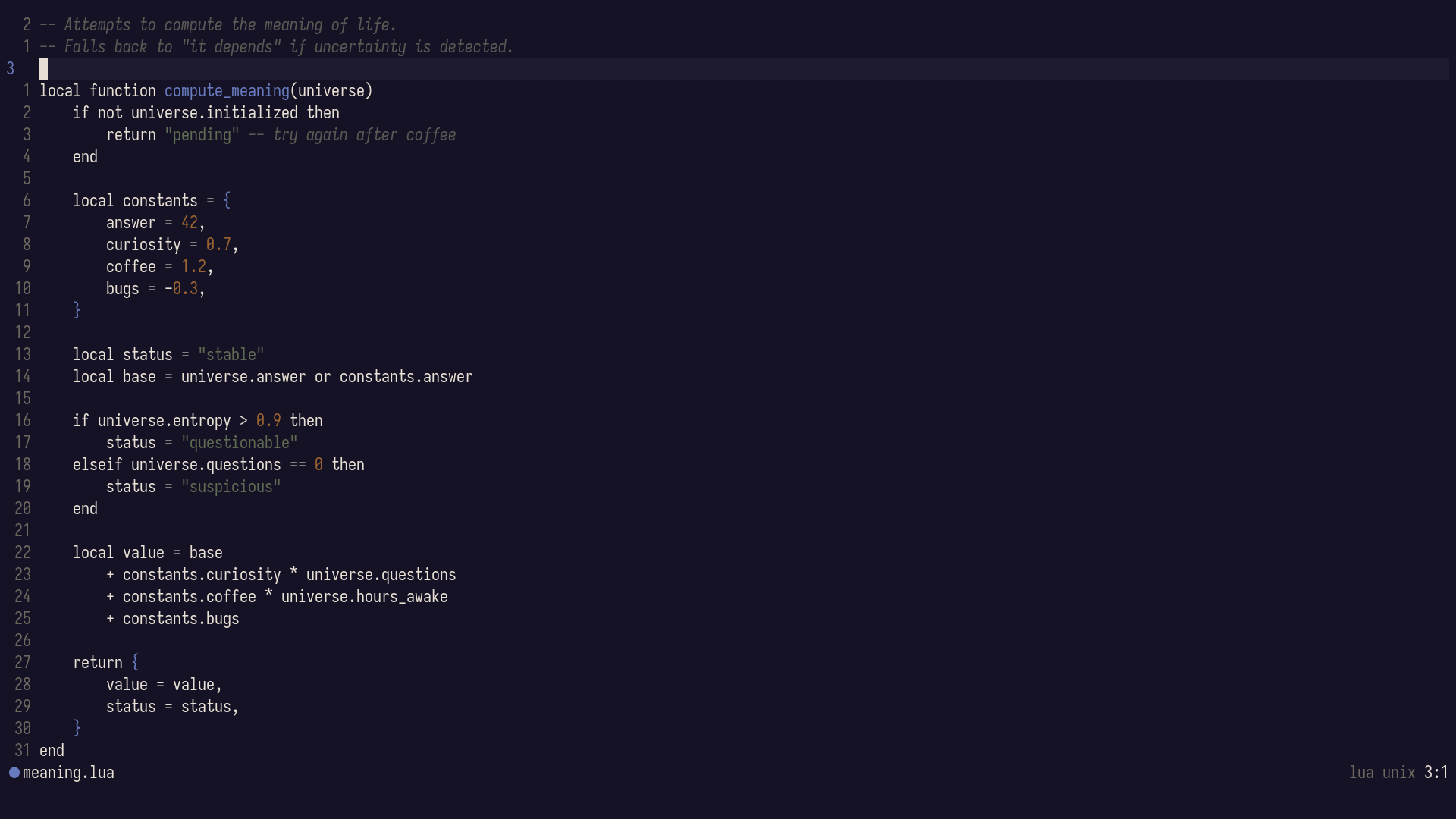This screenshot has height=819, width=1456.
Task: Click the meaning.lua filename in statusline
Action: [68, 773]
